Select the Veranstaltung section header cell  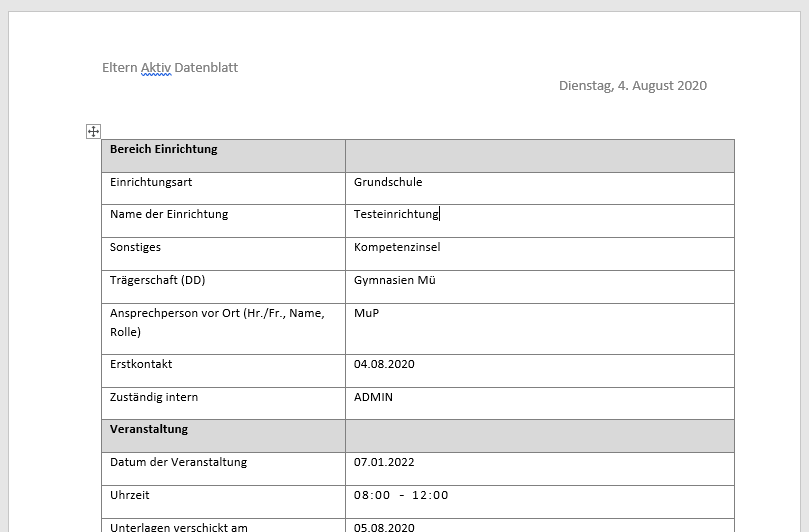(223, 436)
